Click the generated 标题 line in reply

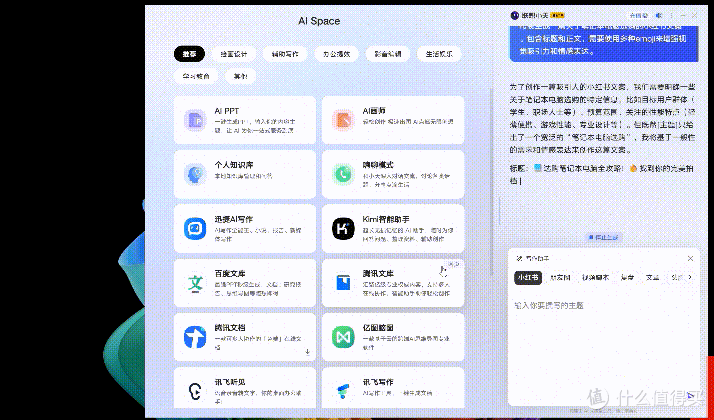click(x=602, y=174)
